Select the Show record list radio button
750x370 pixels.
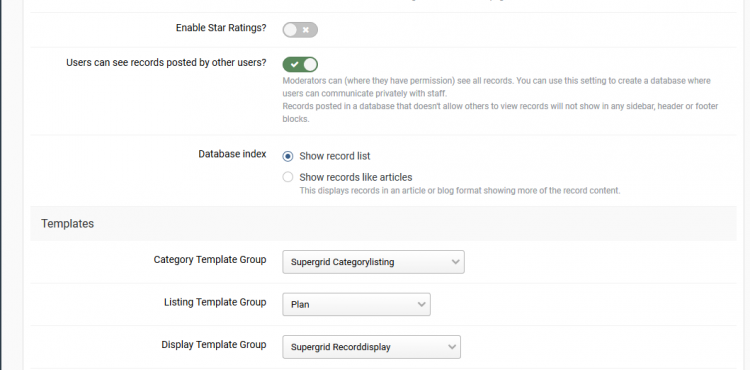tap(287, 156)
